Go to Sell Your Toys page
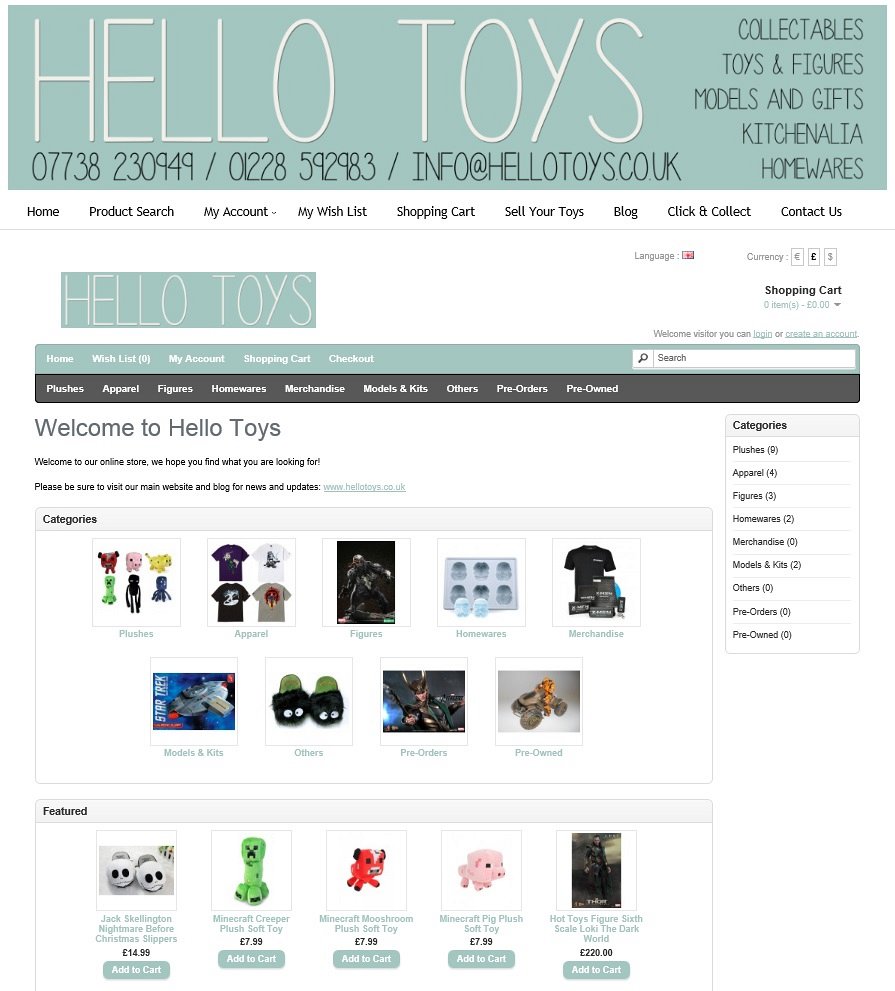895x991 pixels. (544, 212)
